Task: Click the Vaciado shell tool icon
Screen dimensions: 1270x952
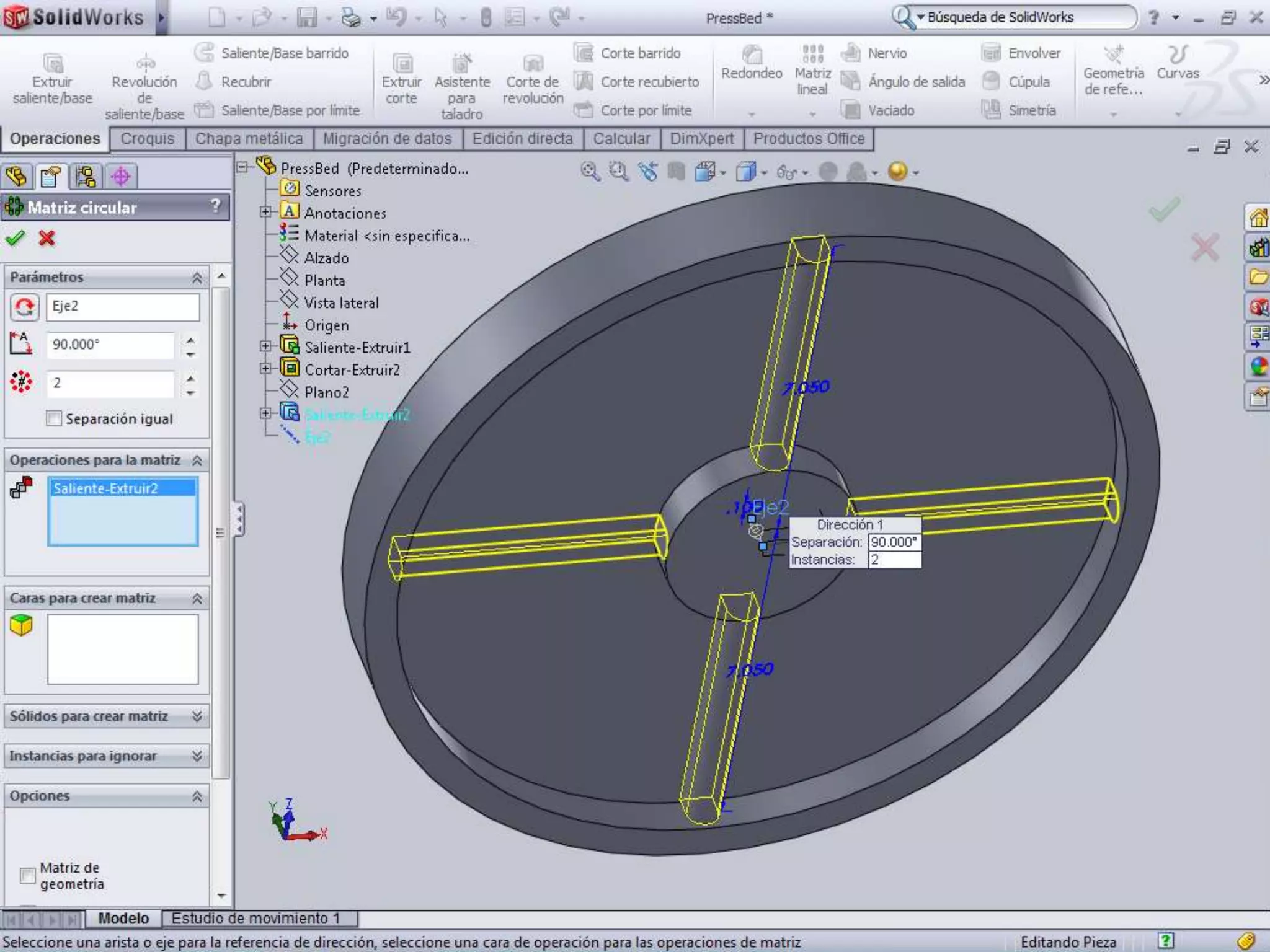Action: 852,110
